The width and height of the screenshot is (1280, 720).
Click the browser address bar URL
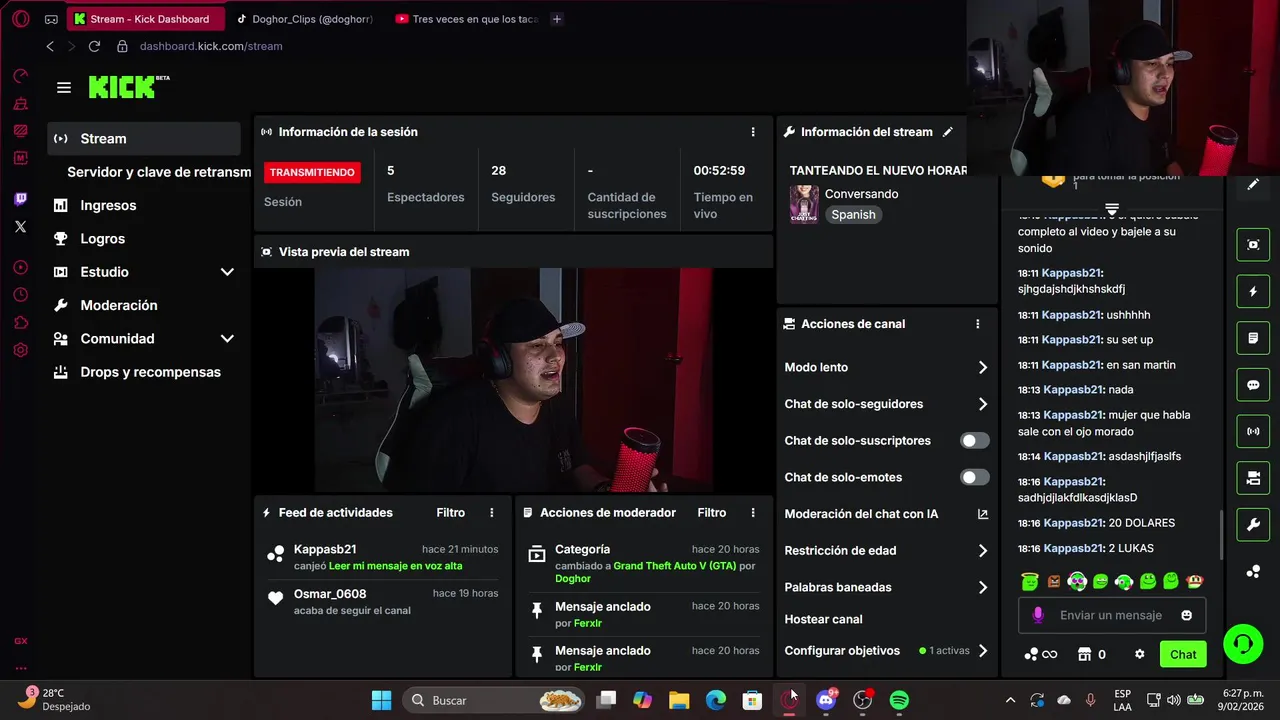click(x=211, y=46)
